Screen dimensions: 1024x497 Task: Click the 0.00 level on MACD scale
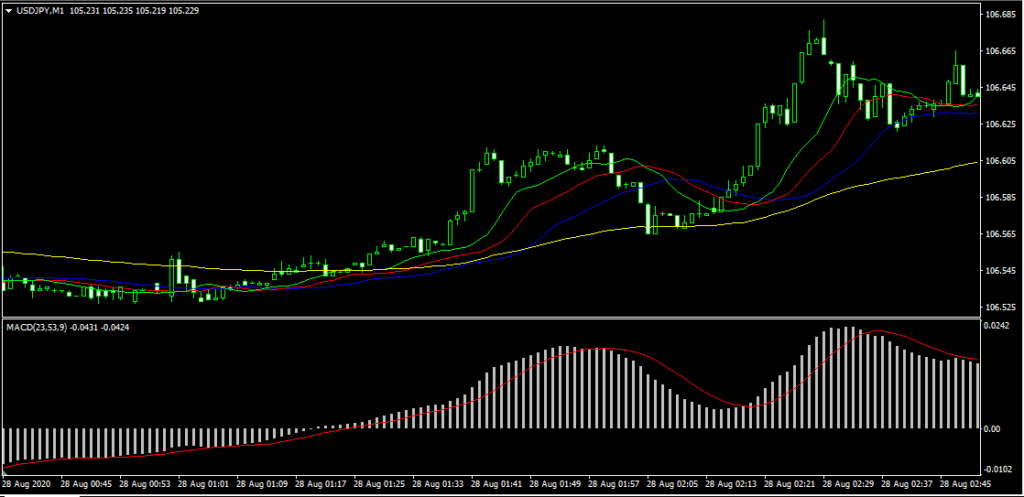[x=993, y=429]
